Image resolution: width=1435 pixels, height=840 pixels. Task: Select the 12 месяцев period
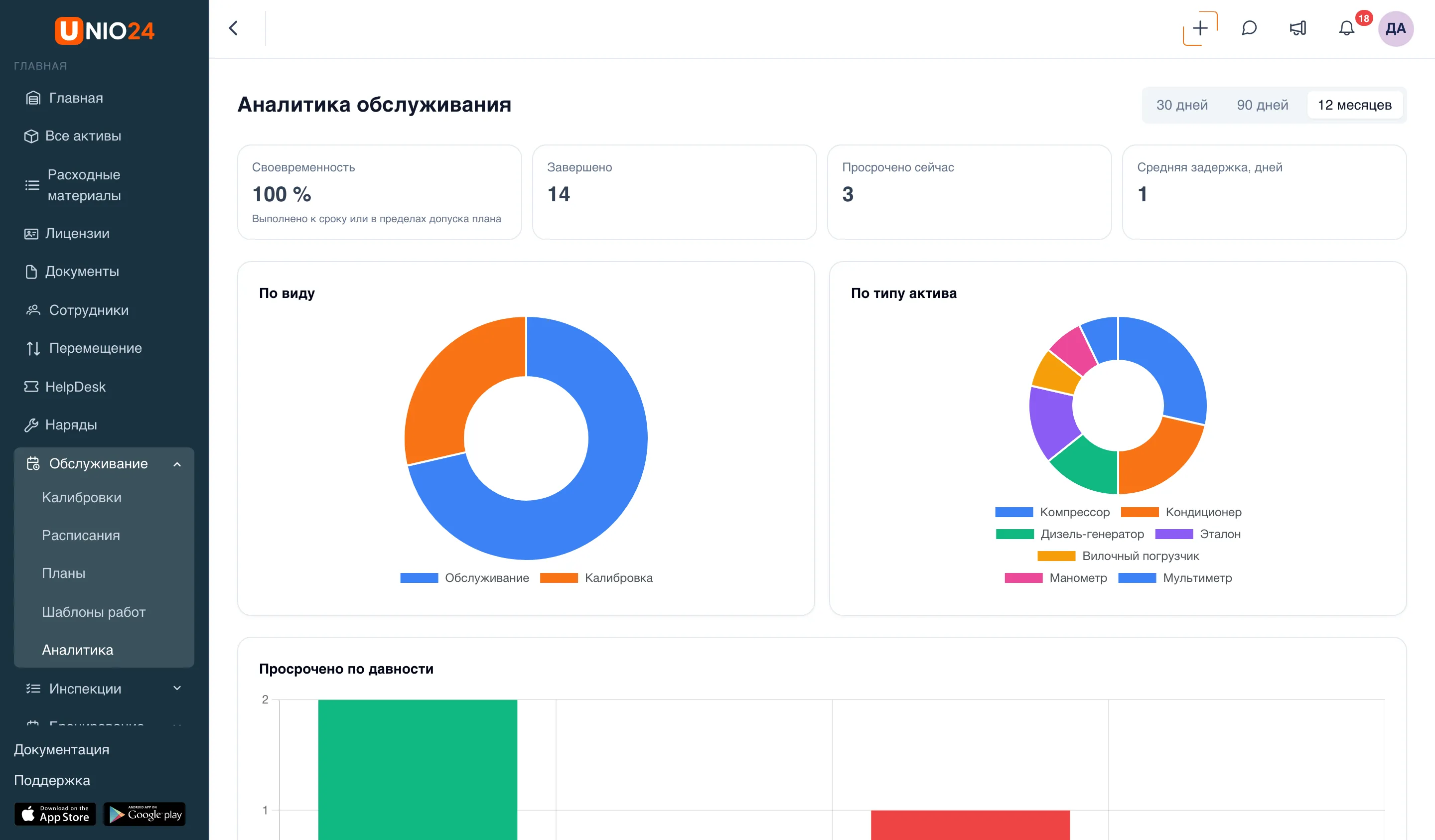1355,105
